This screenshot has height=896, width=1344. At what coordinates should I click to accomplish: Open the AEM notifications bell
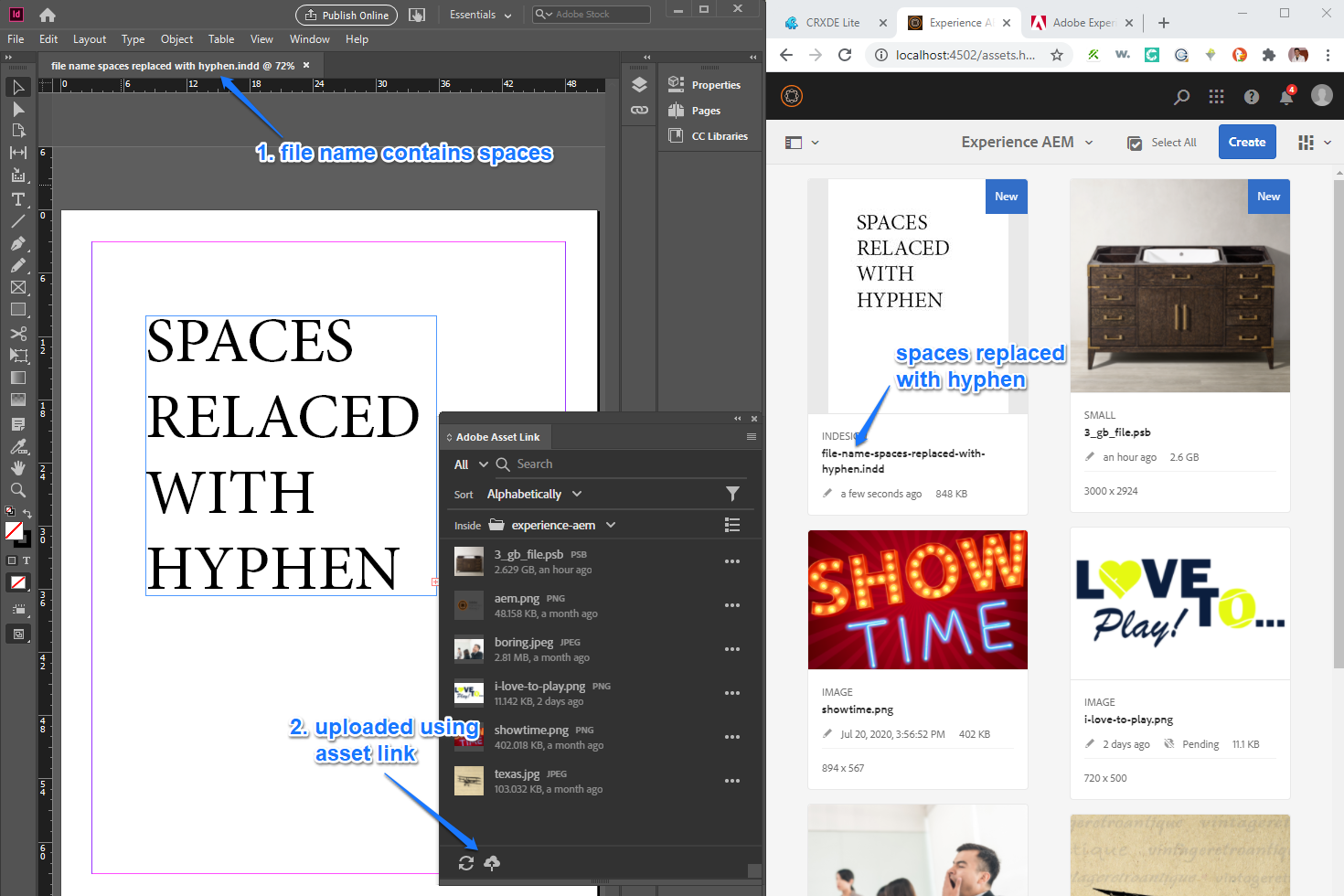(x=1286, y=97)
